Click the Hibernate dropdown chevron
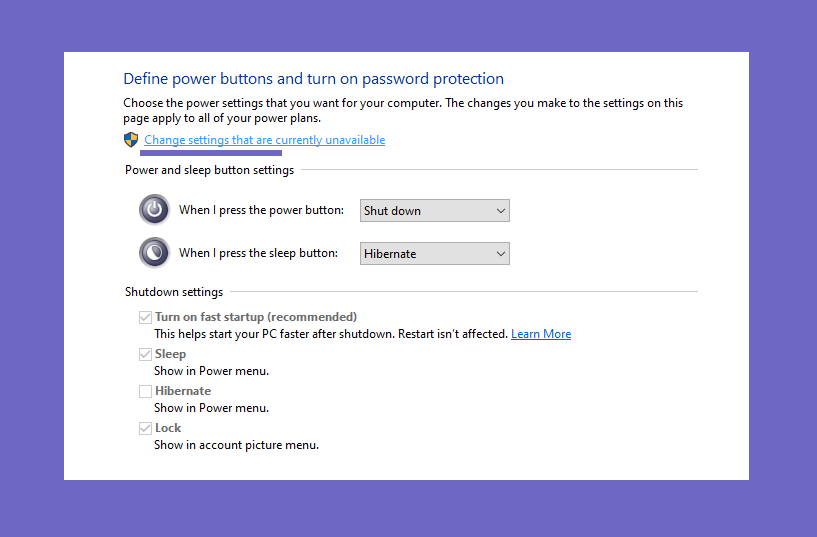 [x=501, y=254]
